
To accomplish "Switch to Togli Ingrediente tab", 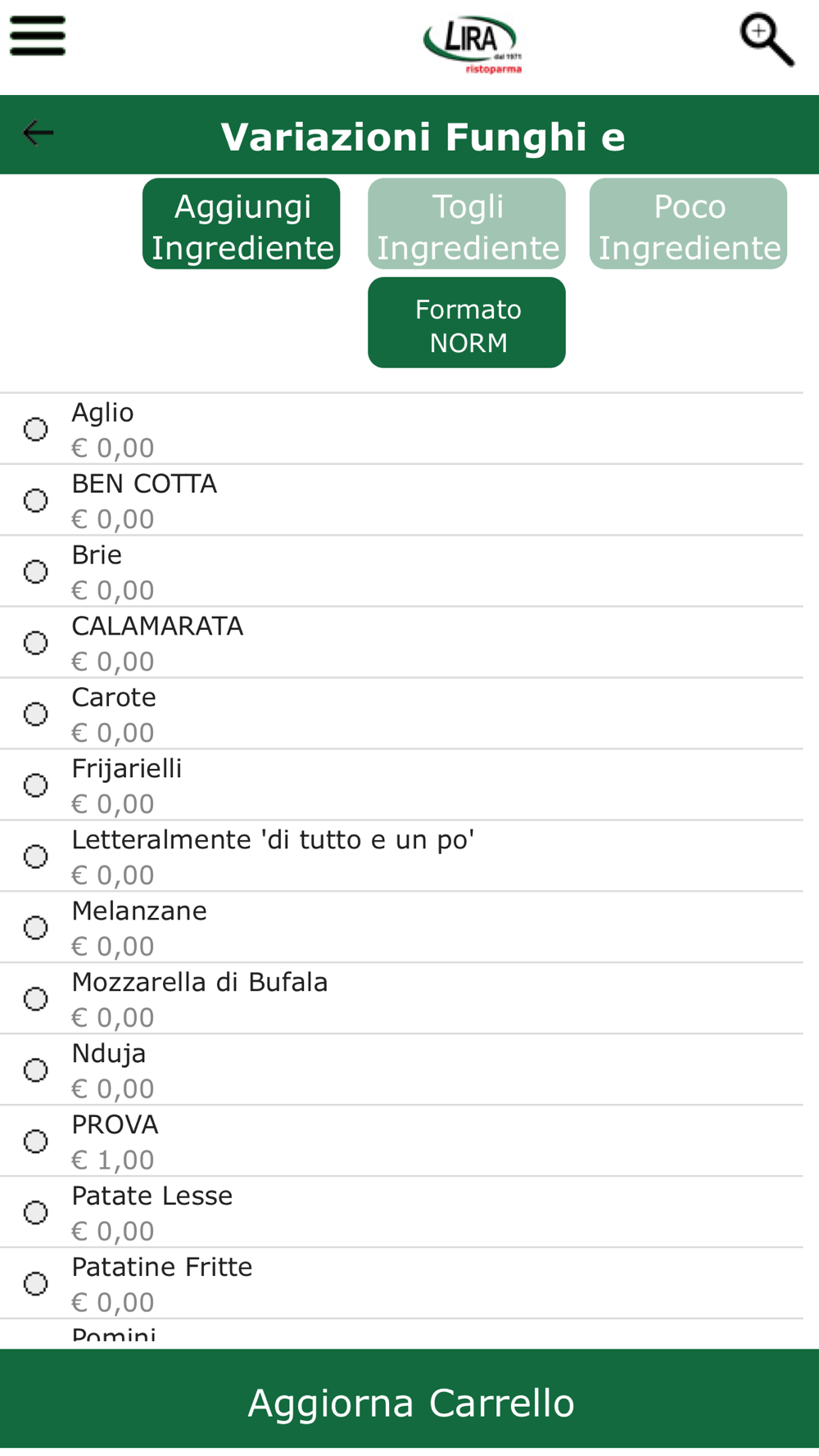I will pyautogui.click(x=467, y=224).
